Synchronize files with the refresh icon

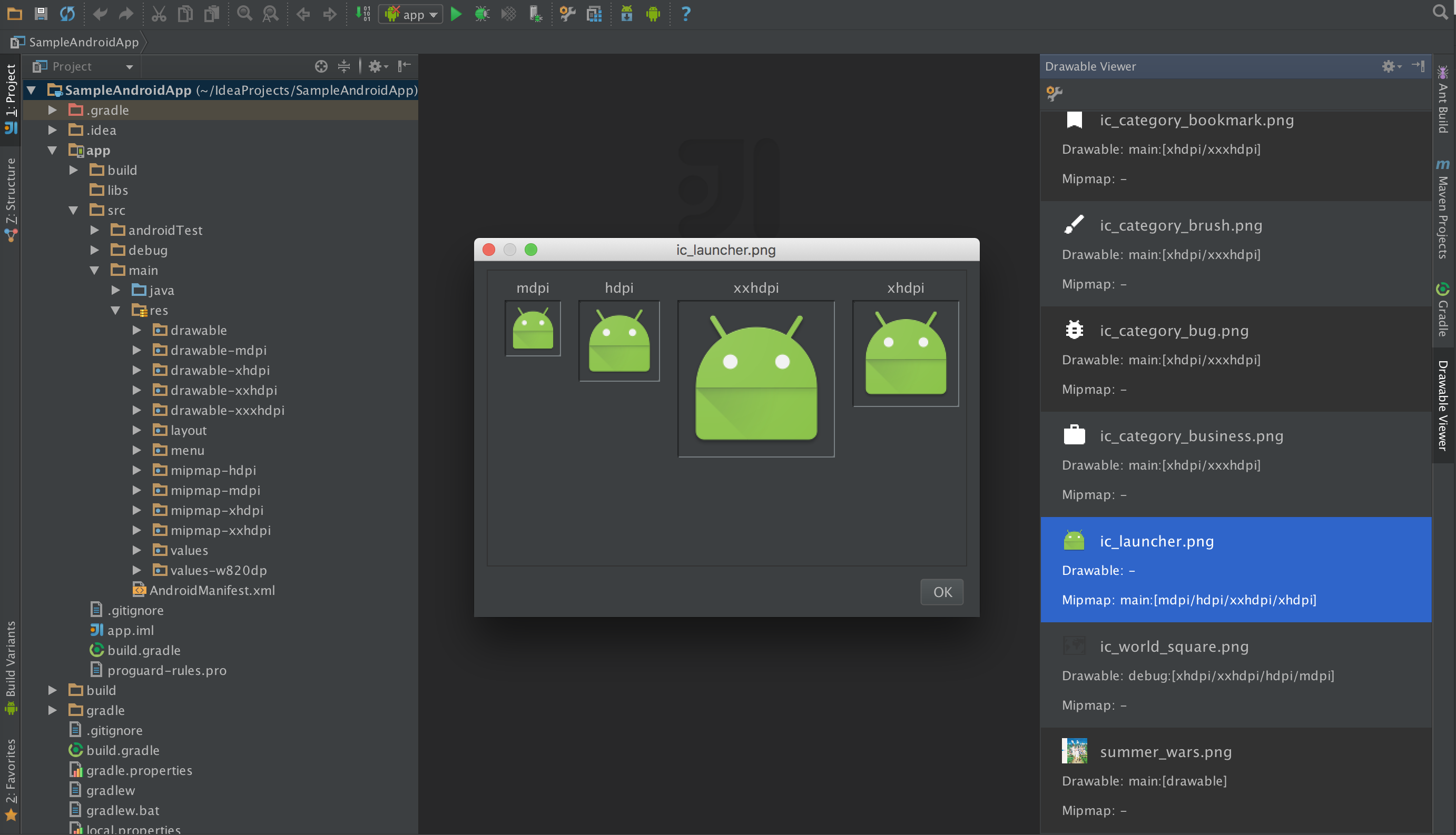point(67,14)
